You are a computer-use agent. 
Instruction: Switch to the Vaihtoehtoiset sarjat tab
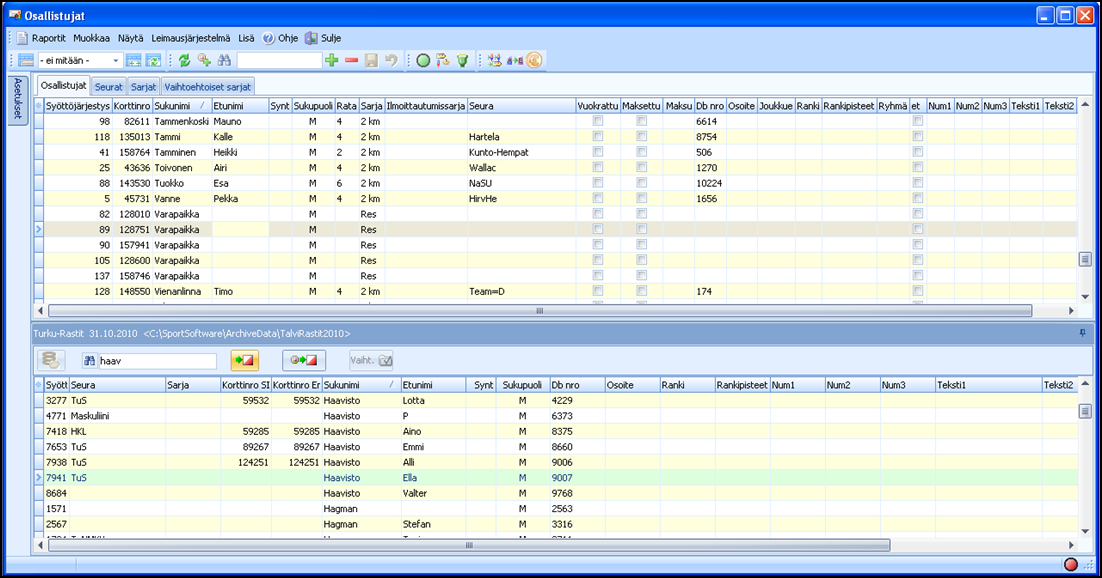pyautogui.click(x=207, y=87)
